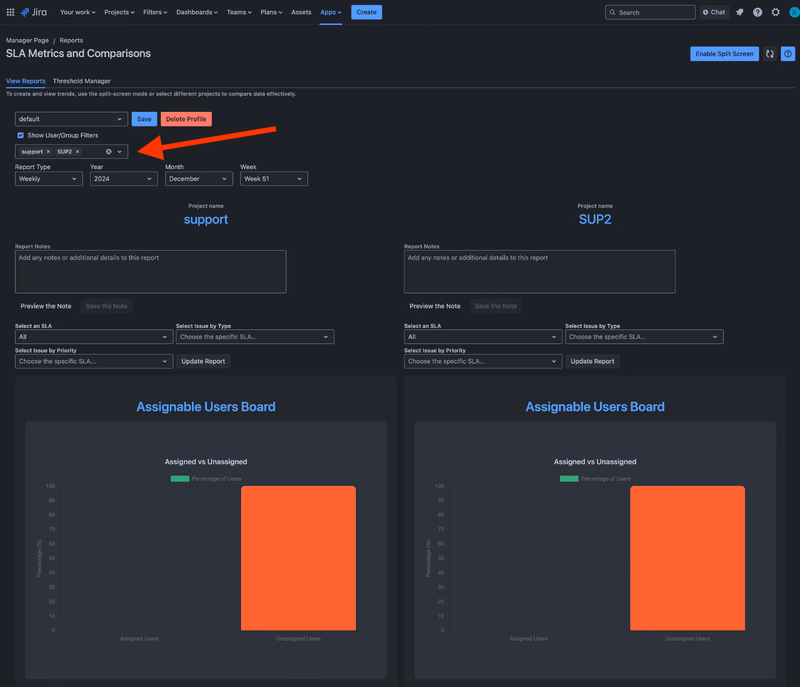Open the Help question mark icon
The width and height of the screenshot is (800, 687).
click(758, 12)
